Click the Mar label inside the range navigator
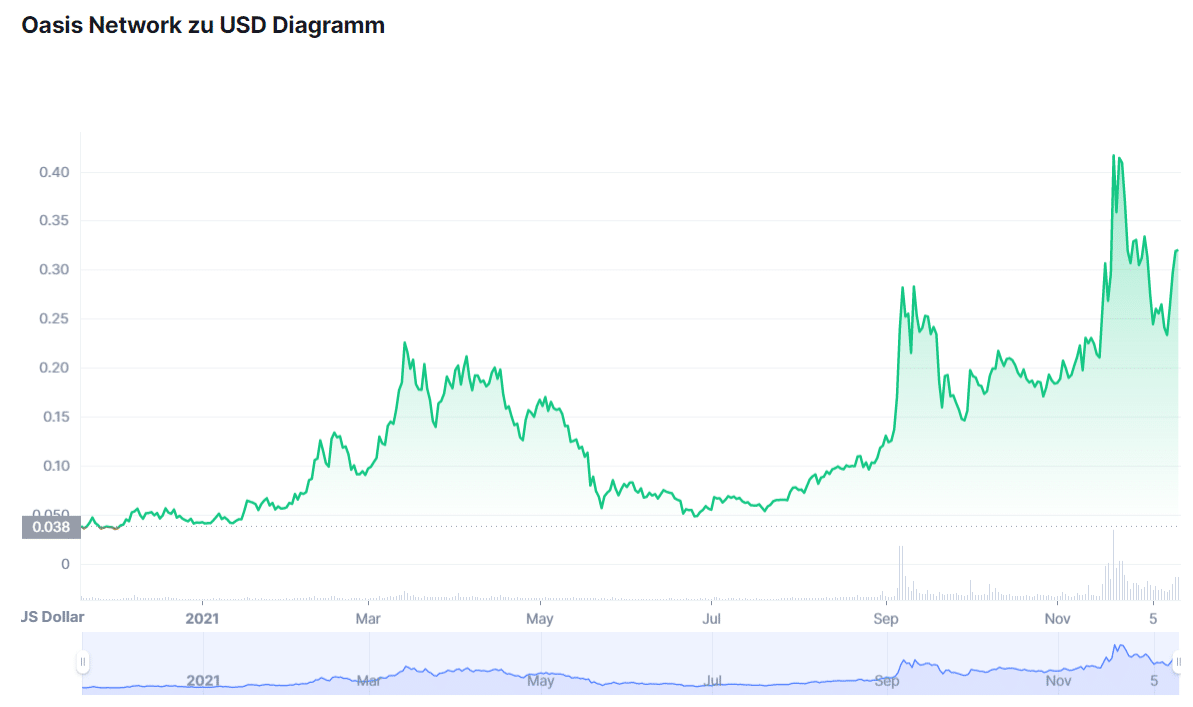The width and height of the screenshot is (1193, 707). pos(369,680)
